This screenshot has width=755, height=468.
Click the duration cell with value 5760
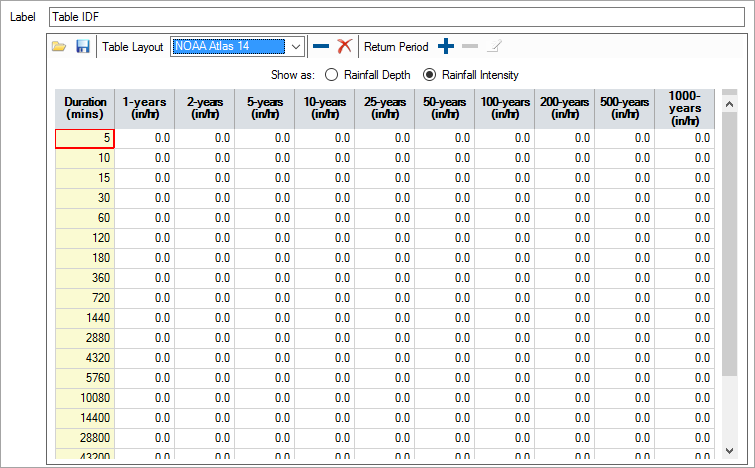[85, 378]
